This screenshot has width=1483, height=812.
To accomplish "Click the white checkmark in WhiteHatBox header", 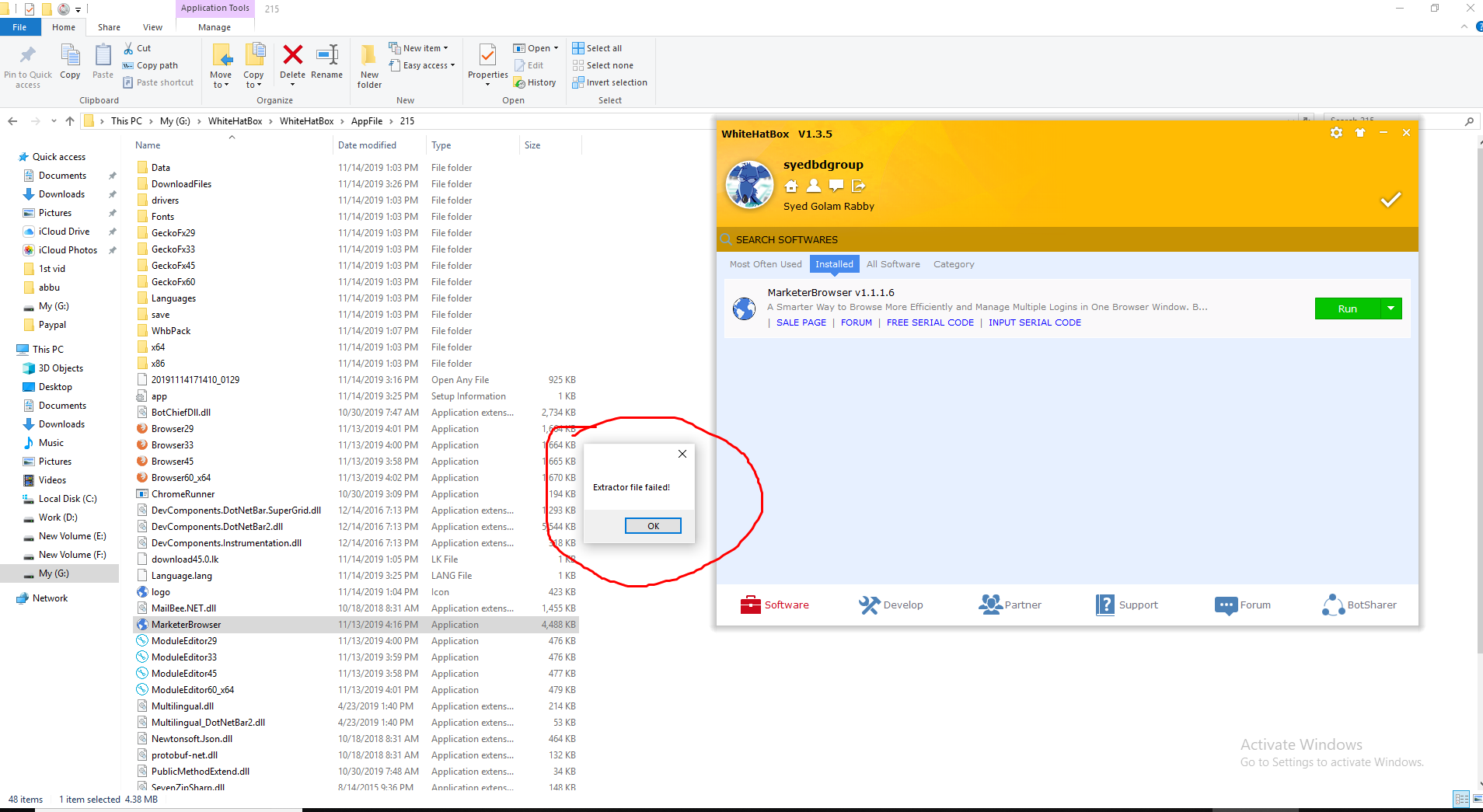I will pos(1391,200).
